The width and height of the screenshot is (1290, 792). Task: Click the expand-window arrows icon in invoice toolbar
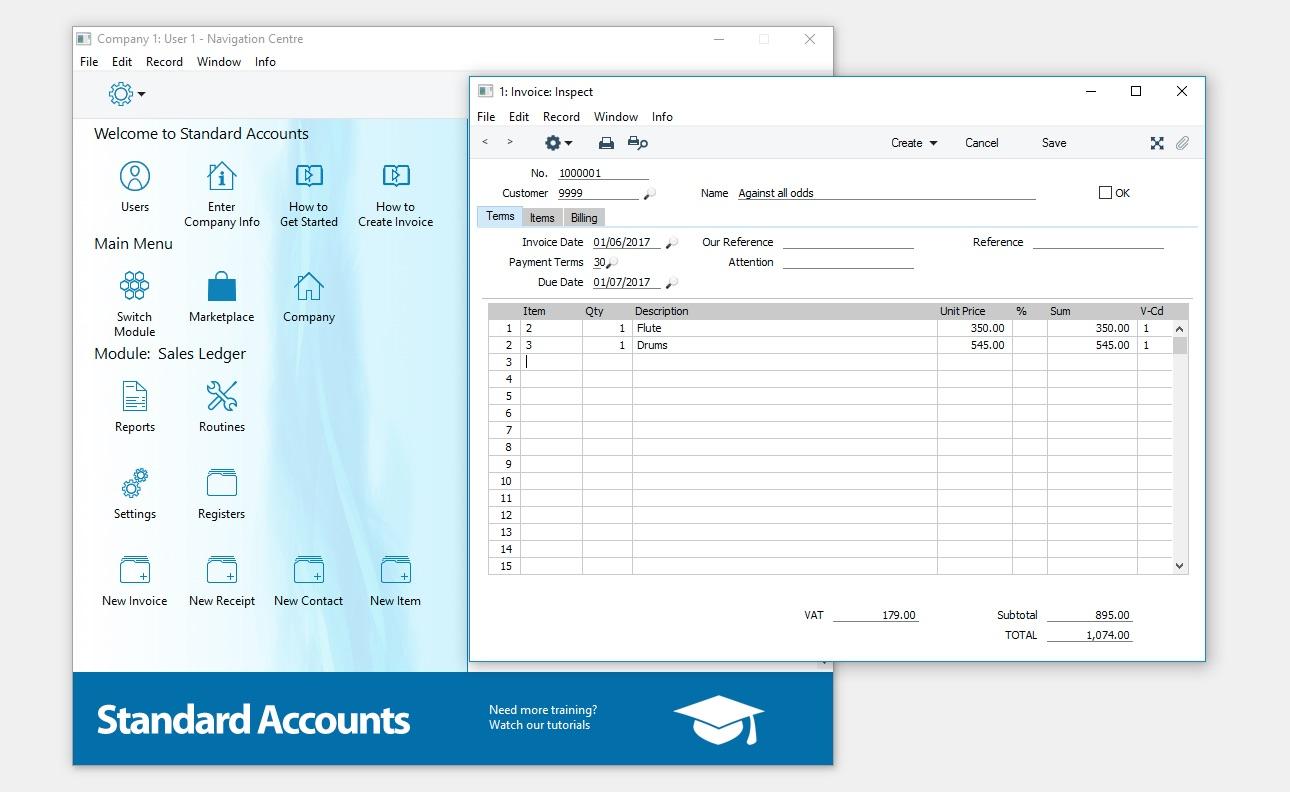pyautogui.click(x=1157, y=143)
